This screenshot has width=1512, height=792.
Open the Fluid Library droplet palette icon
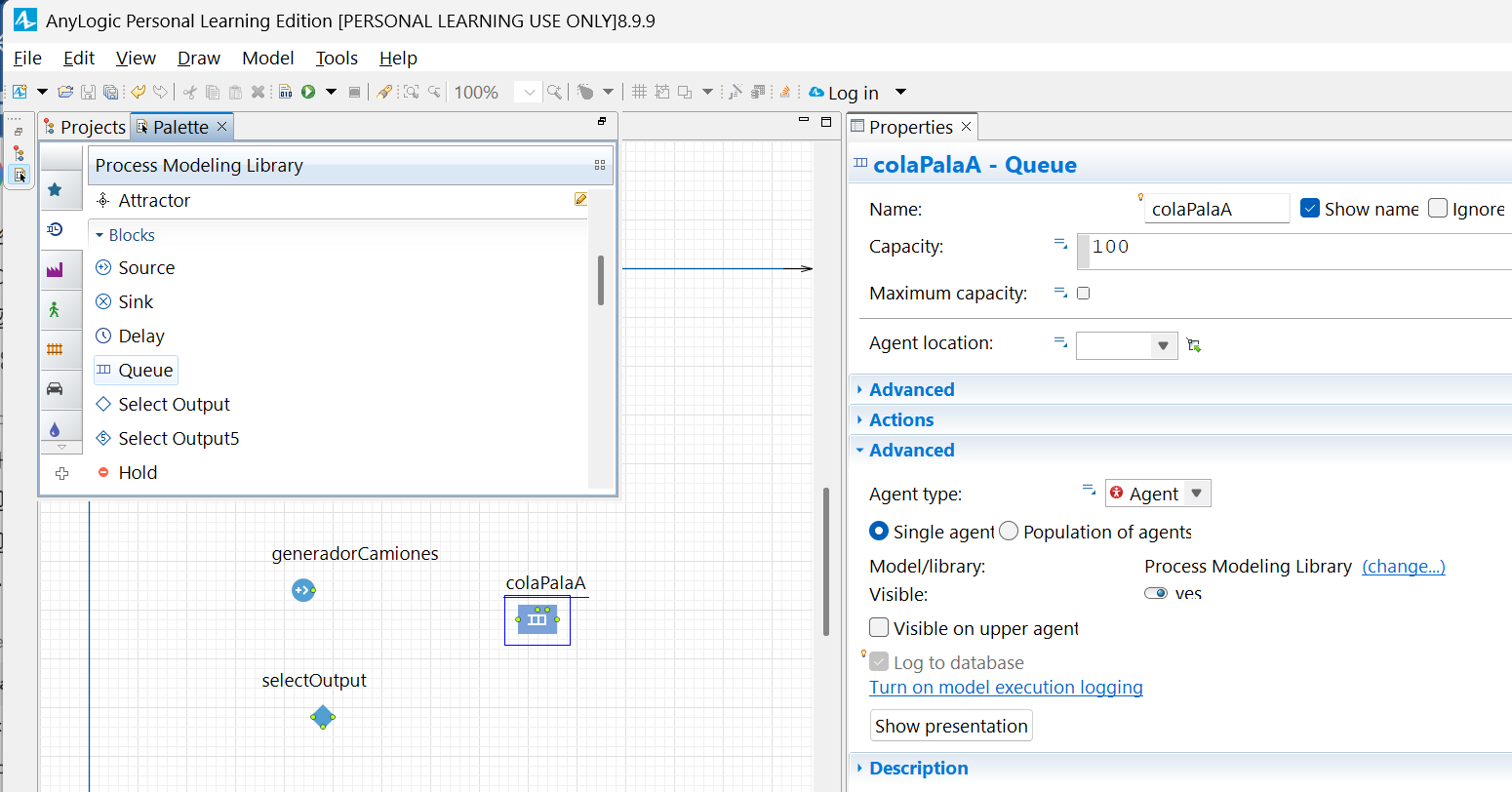coord(55,428)
